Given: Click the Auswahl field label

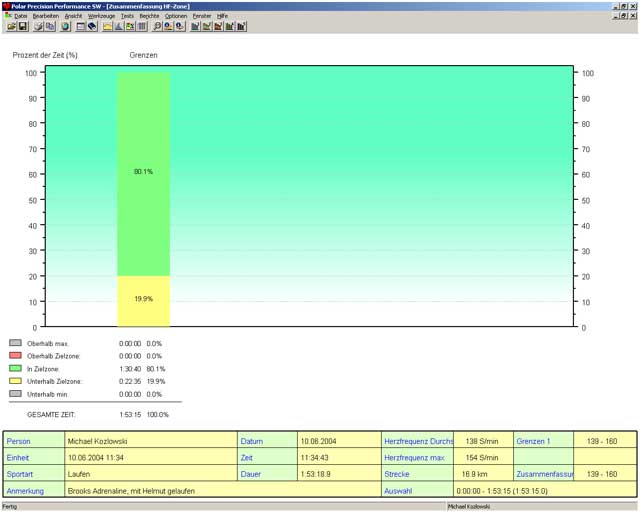Looking at the screenshot, I should (398, 491).
